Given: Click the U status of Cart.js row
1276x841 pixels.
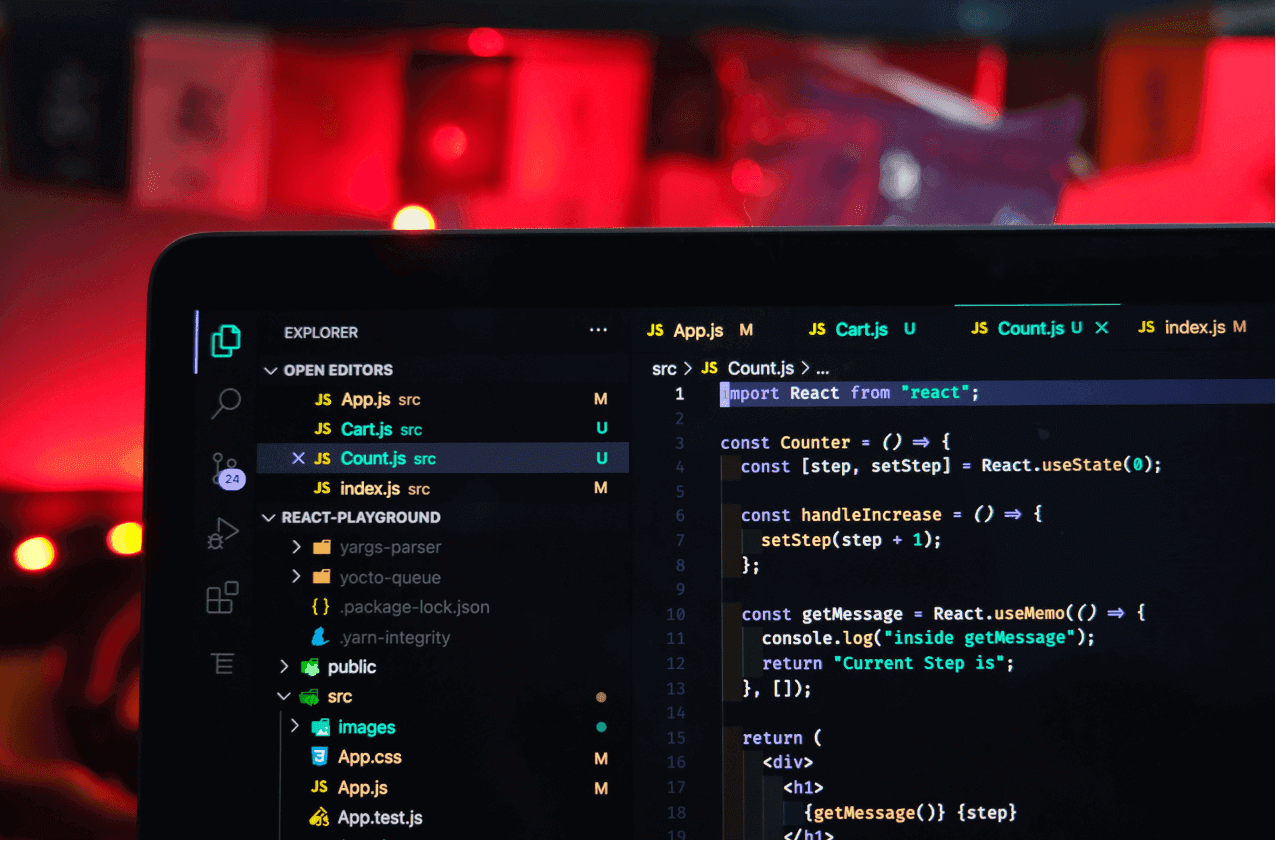Looking at the screenshot, I should (x=602, y=428).
